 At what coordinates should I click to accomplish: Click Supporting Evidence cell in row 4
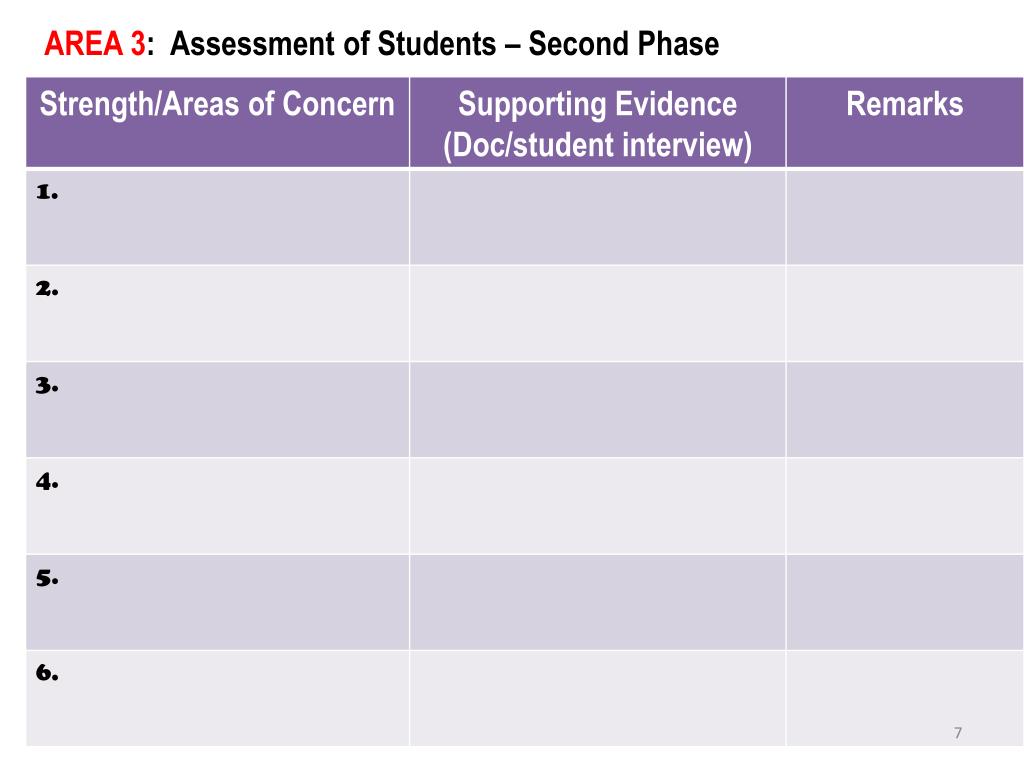(598, 506)
